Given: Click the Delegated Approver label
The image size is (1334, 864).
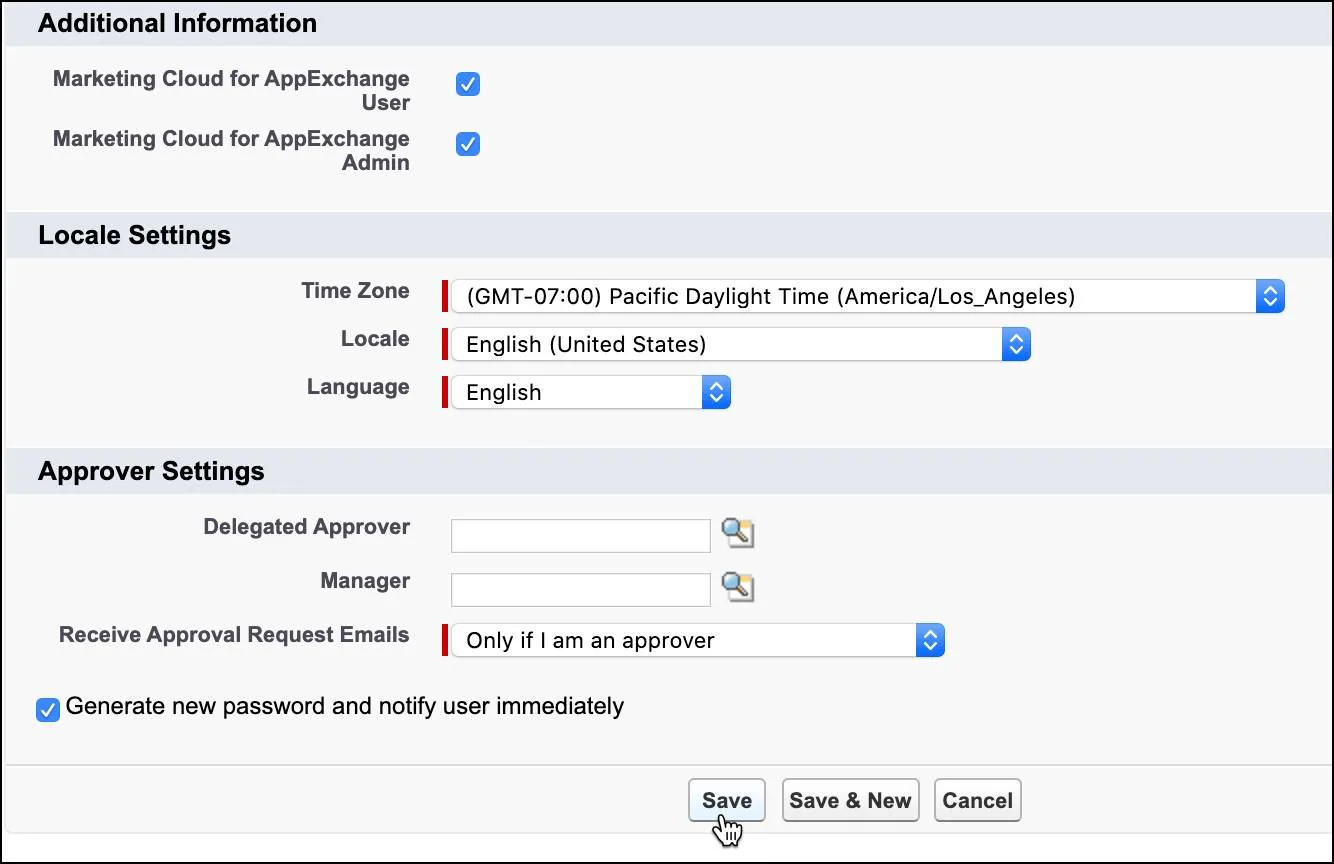Looking at the screenshot, I should (x=306, y=527).
